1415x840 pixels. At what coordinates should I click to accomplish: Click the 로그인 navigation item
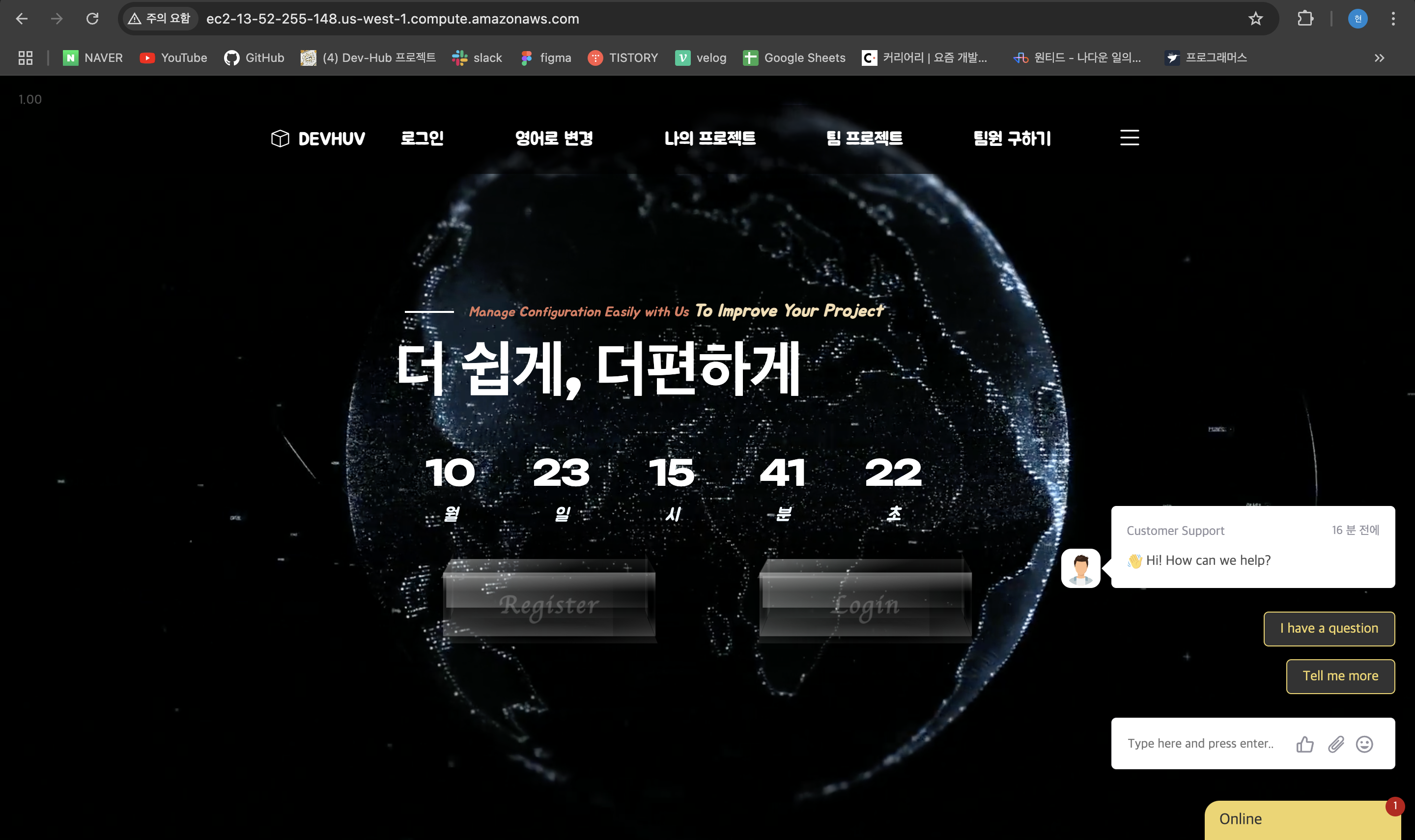point(422,138)
